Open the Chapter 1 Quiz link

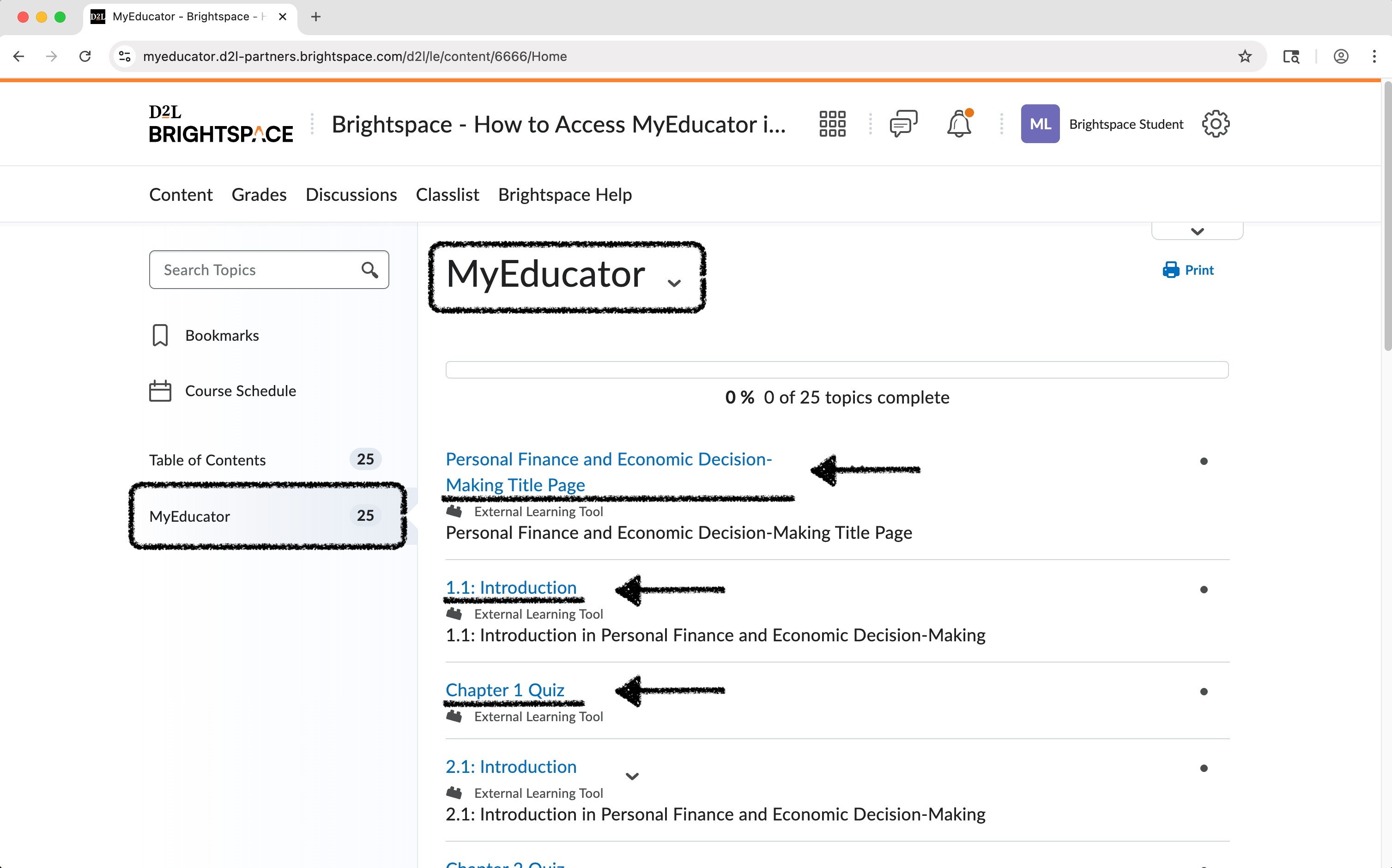tap(505, 689)
